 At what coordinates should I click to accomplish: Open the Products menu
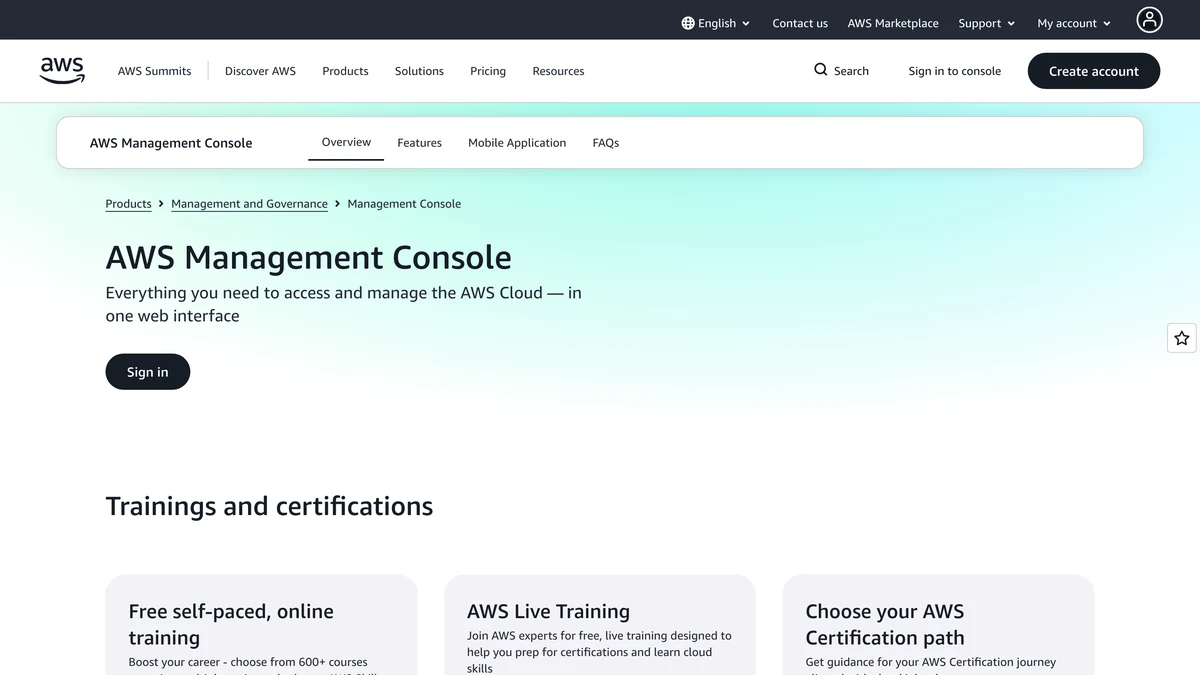click(345, 71)
